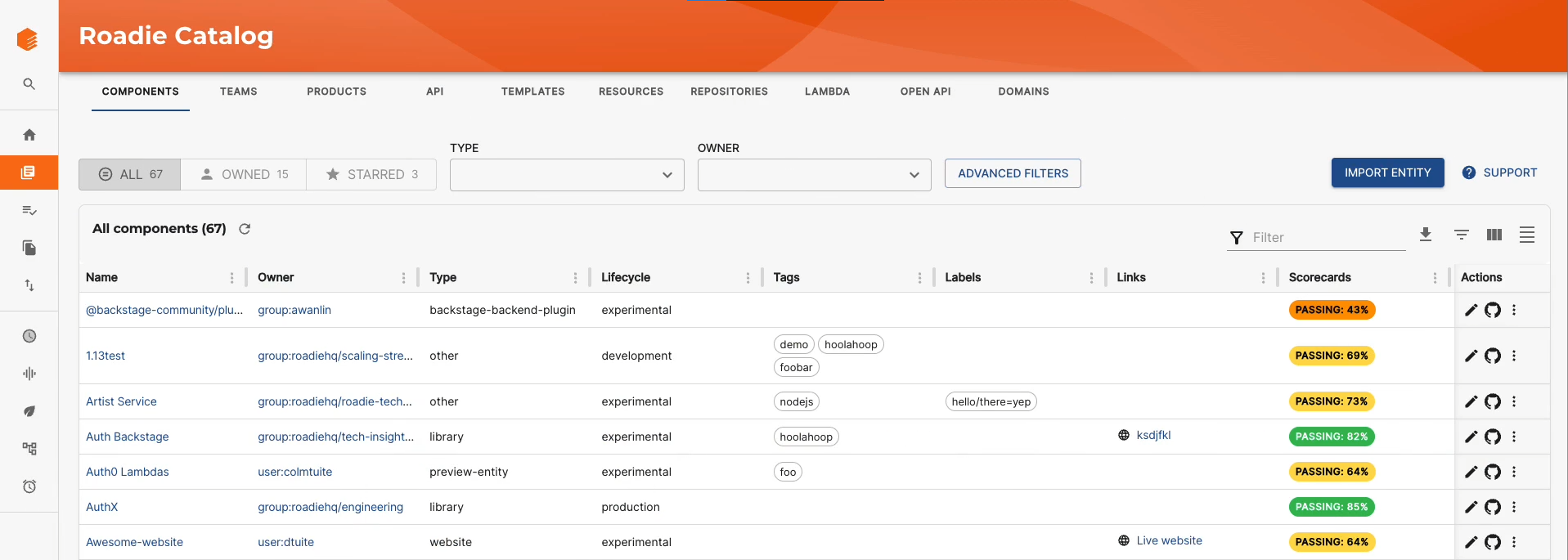Open the Owner column menu

pyautogui.click(x=404, y=278)
